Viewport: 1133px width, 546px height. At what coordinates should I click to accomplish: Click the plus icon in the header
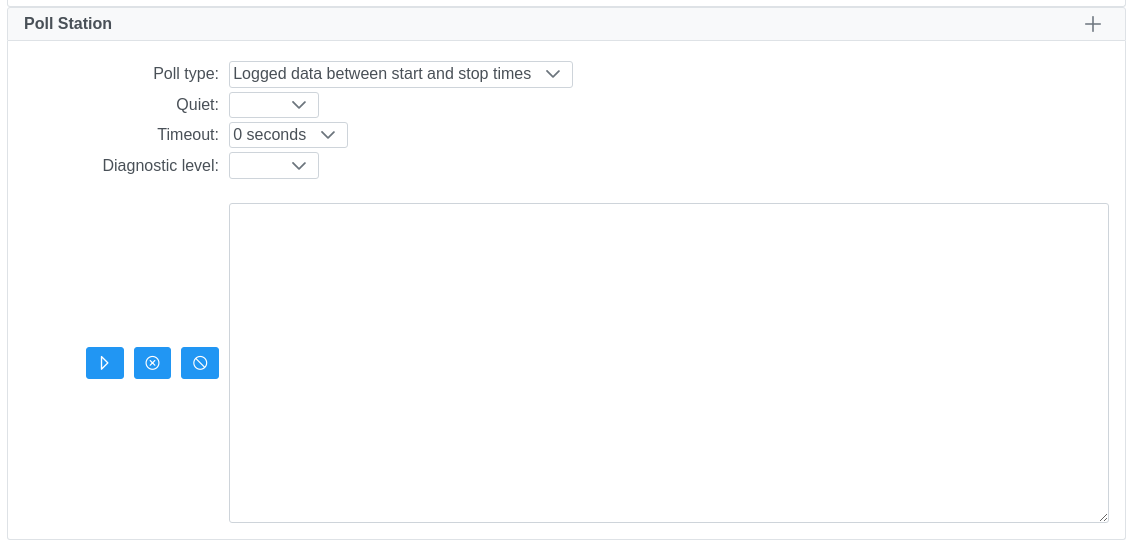click(x=1093, y=24)
